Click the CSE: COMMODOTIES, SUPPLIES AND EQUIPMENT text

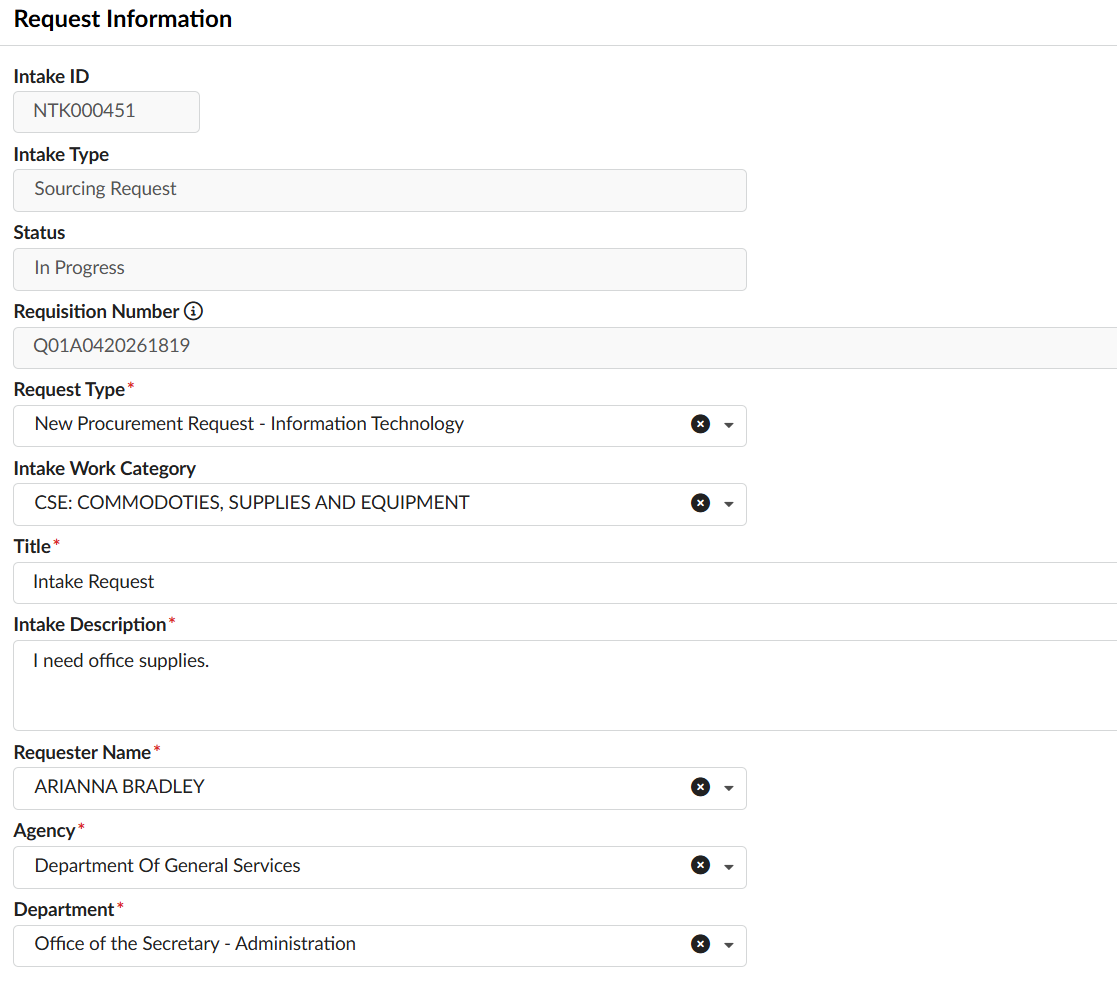coord(252,503)
